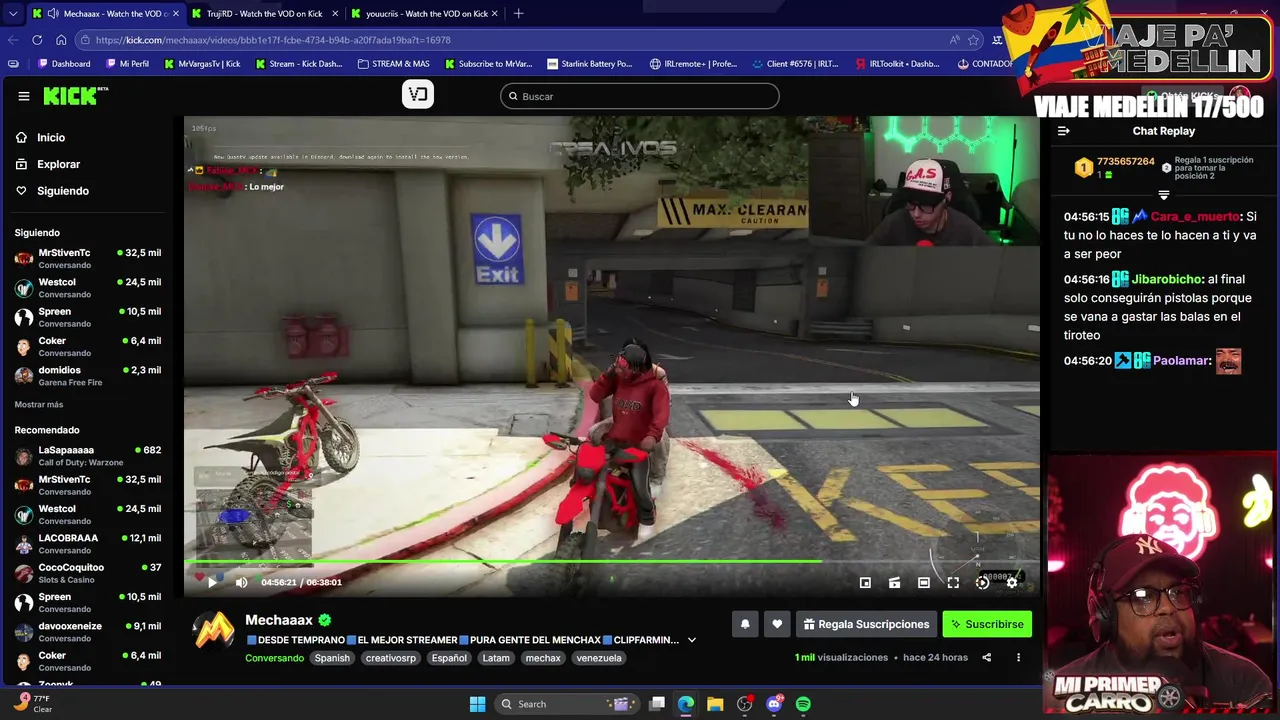Image resolution: width=1280 pixels, height=720 pixels.
Task: Expand the gift leaderboard chevron in chat
Action: pos(1163,195)
